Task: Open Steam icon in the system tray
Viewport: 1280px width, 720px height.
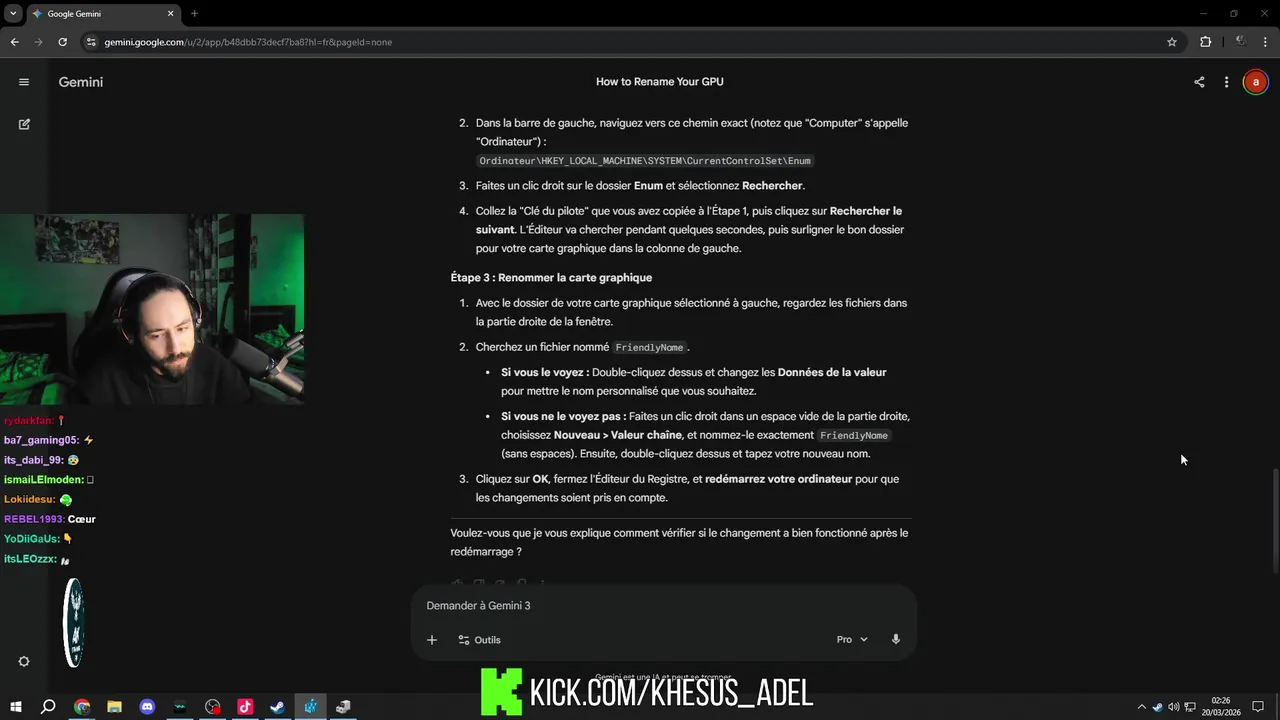Action: (x=1157, y=707)
